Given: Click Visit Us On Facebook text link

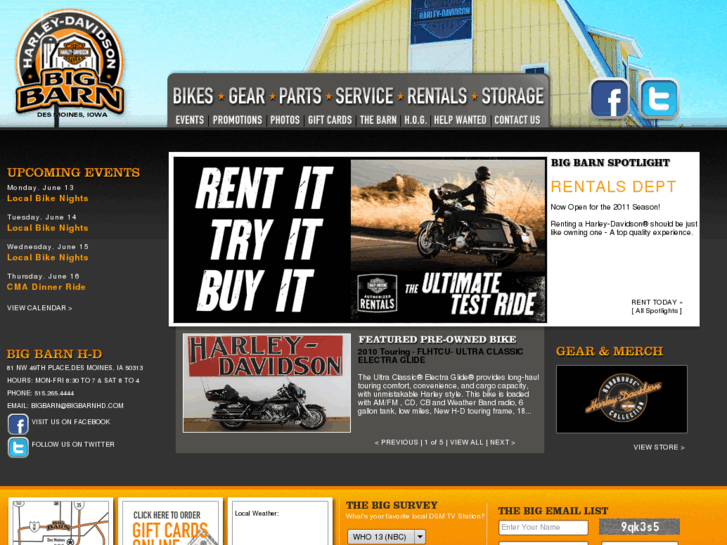Looking at the screenshot, I should 71,422.
